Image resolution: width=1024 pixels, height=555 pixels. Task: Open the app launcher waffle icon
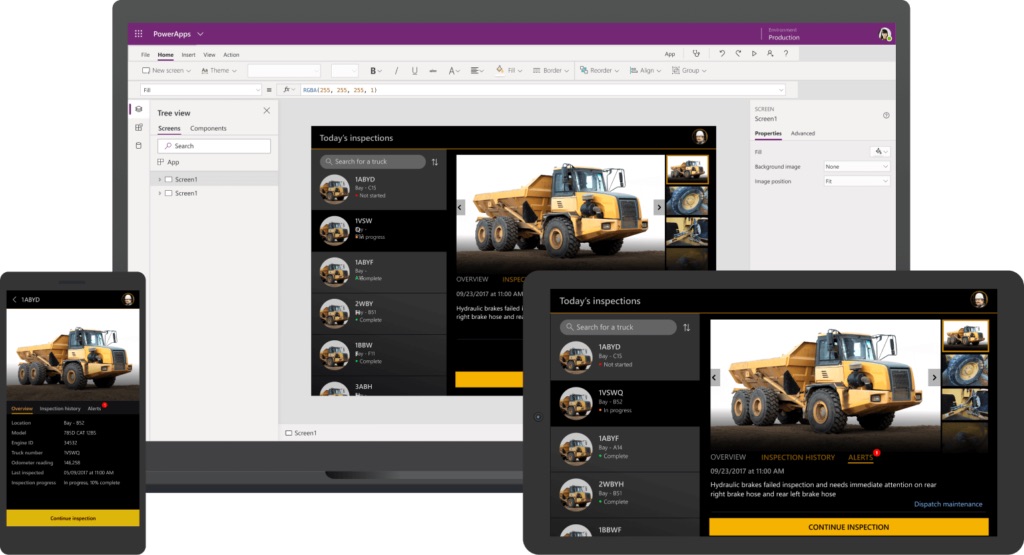[138, 34]
